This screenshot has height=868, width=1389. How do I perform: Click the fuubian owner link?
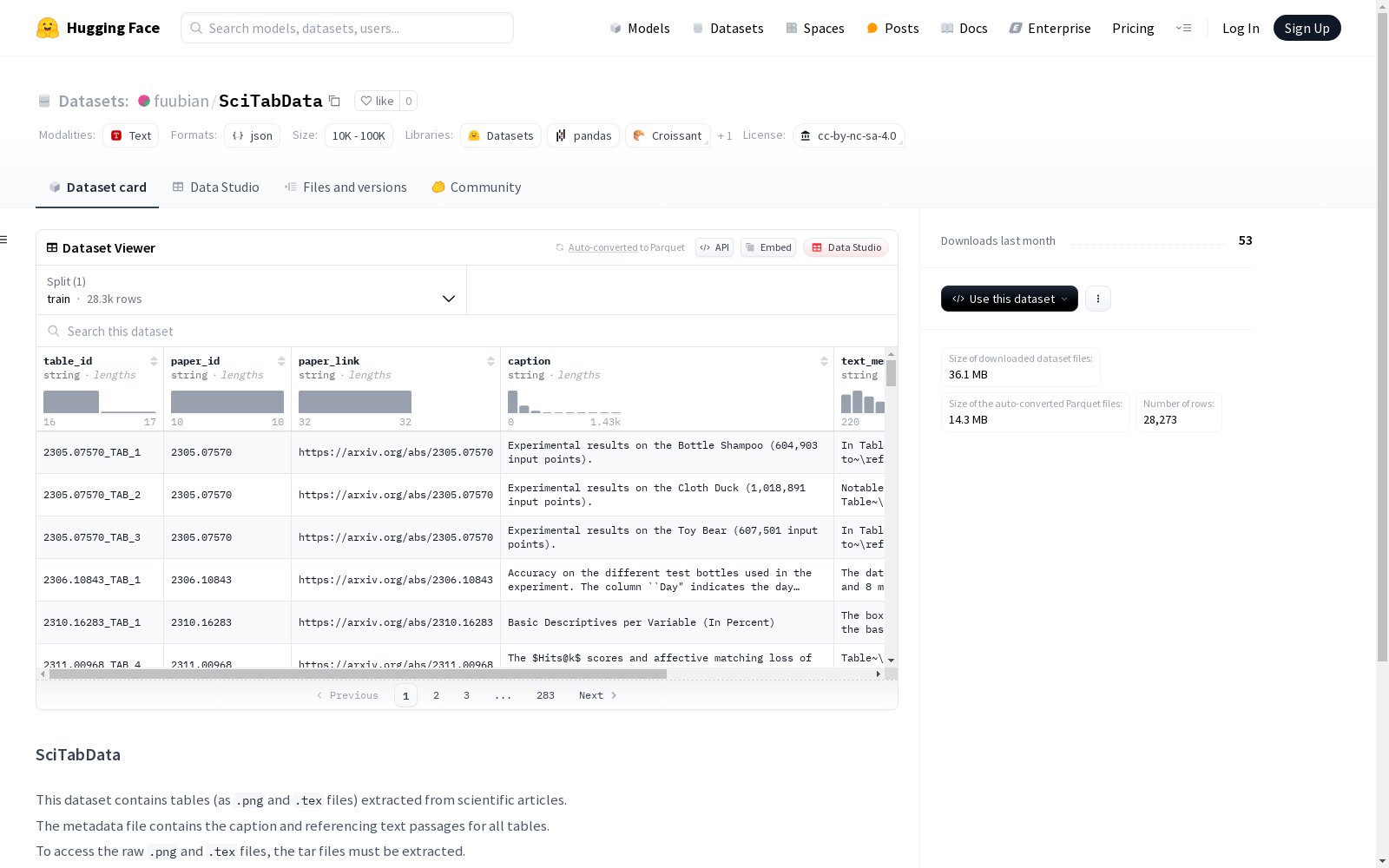(181, 101)
